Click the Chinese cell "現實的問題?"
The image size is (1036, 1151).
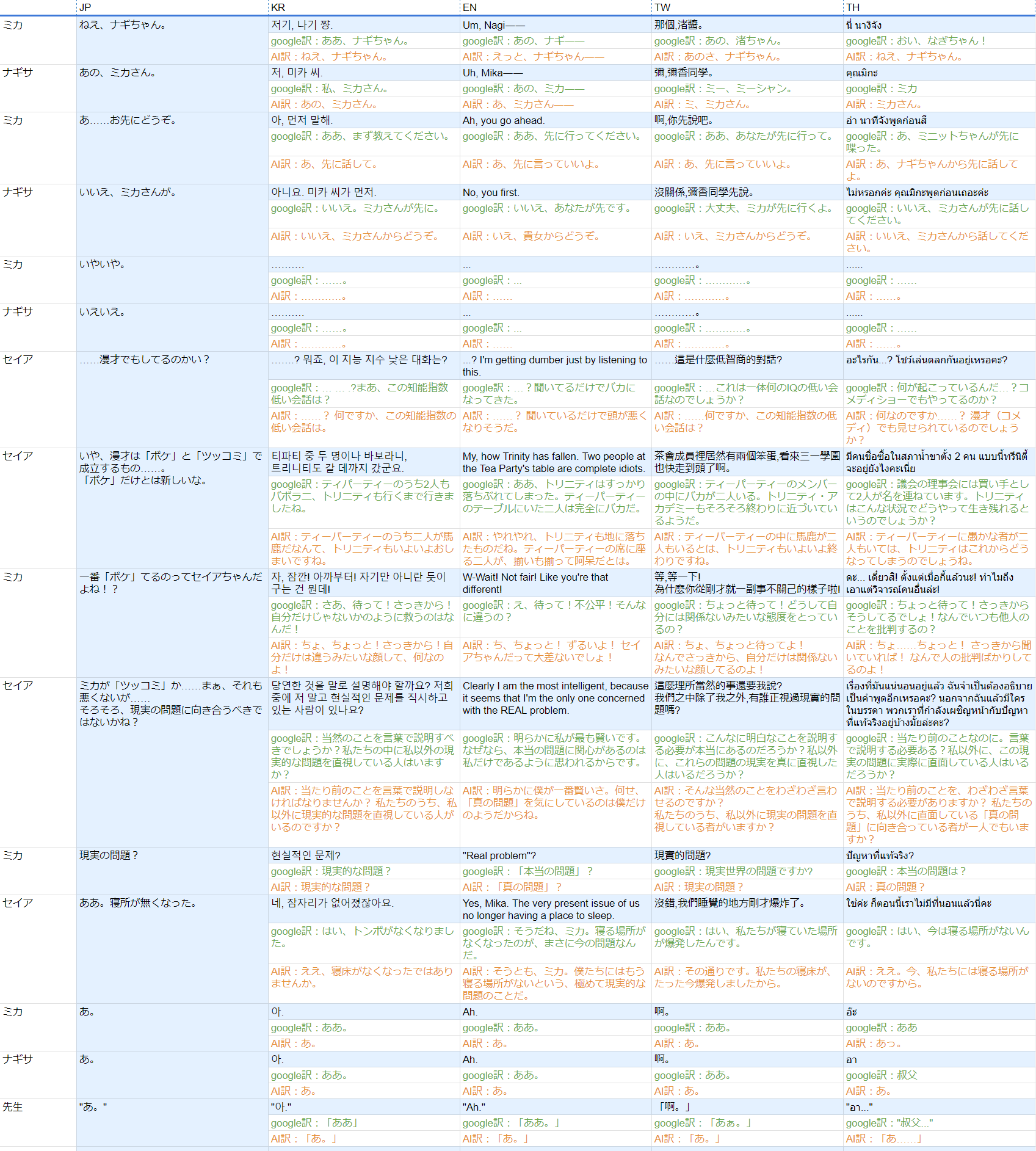tap(747, 855)
